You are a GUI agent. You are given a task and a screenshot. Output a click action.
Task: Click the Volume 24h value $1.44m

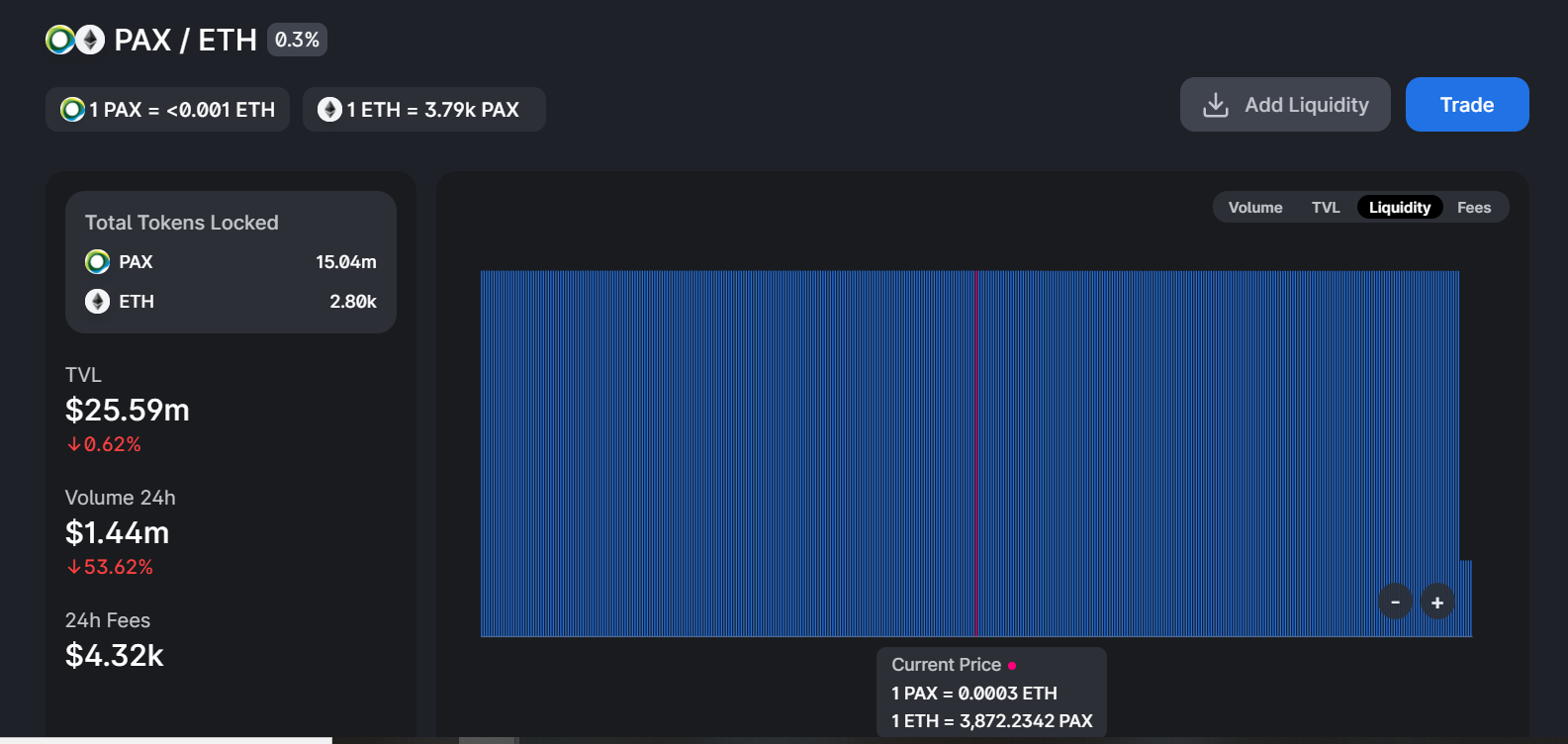[x=117, y=532]
